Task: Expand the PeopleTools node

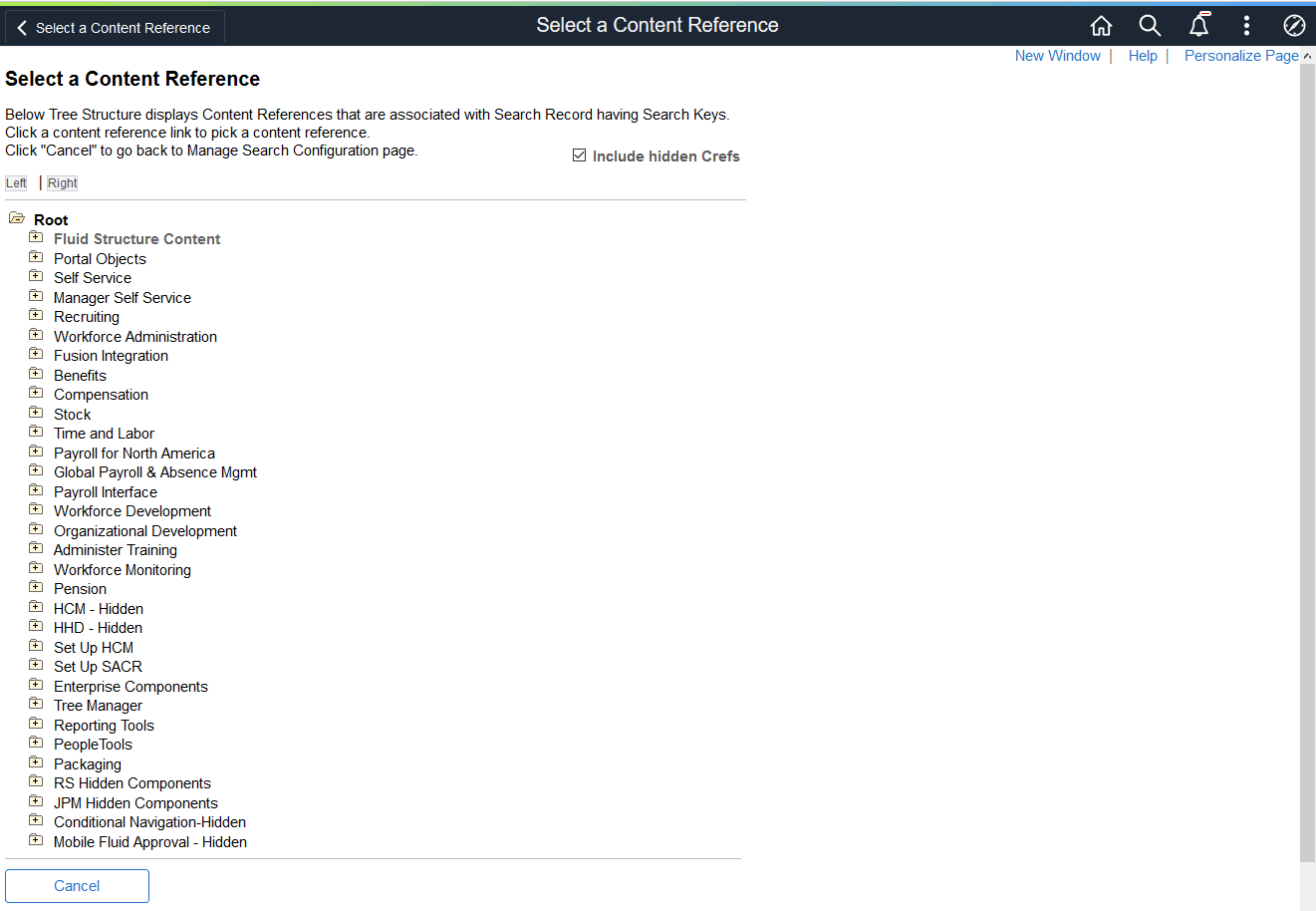Action: 35,742
